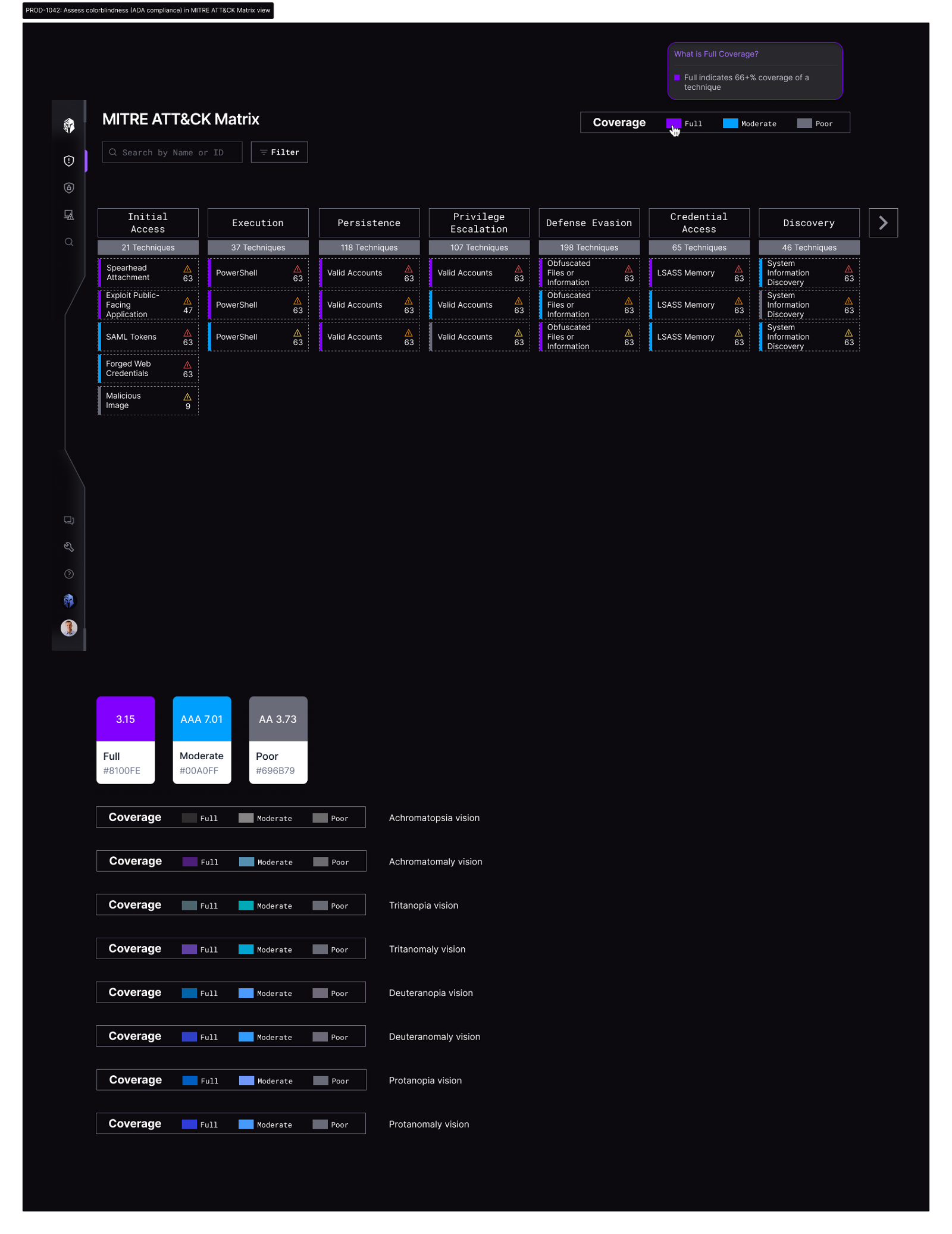Click the '107 Techniques' count bar
Screen dimensions: 952x1234
point(479,248)
